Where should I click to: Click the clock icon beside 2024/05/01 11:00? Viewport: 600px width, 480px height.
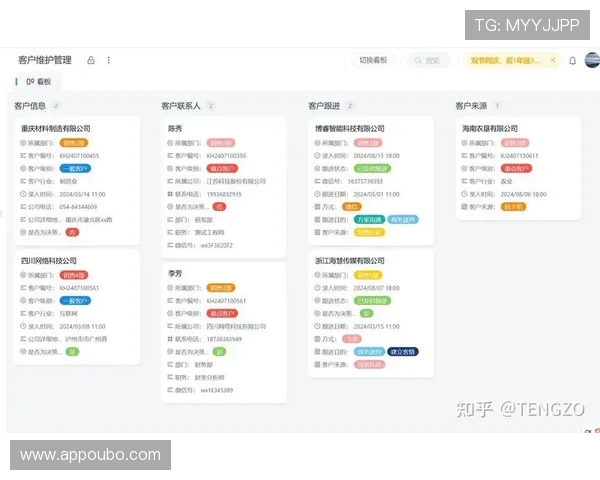click(317, 194)
